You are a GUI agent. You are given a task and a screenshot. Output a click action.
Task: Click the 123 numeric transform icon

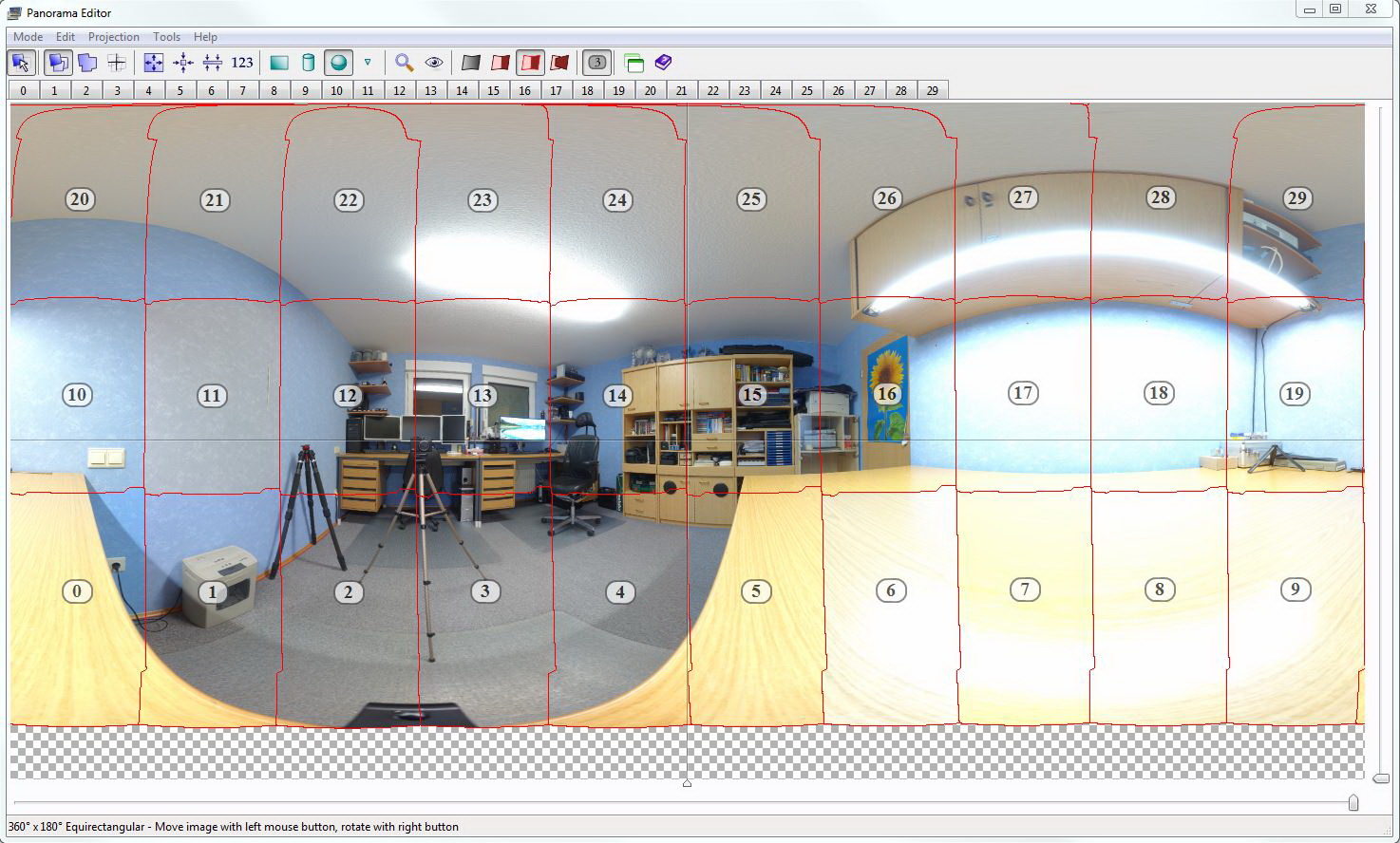[242, 63]
